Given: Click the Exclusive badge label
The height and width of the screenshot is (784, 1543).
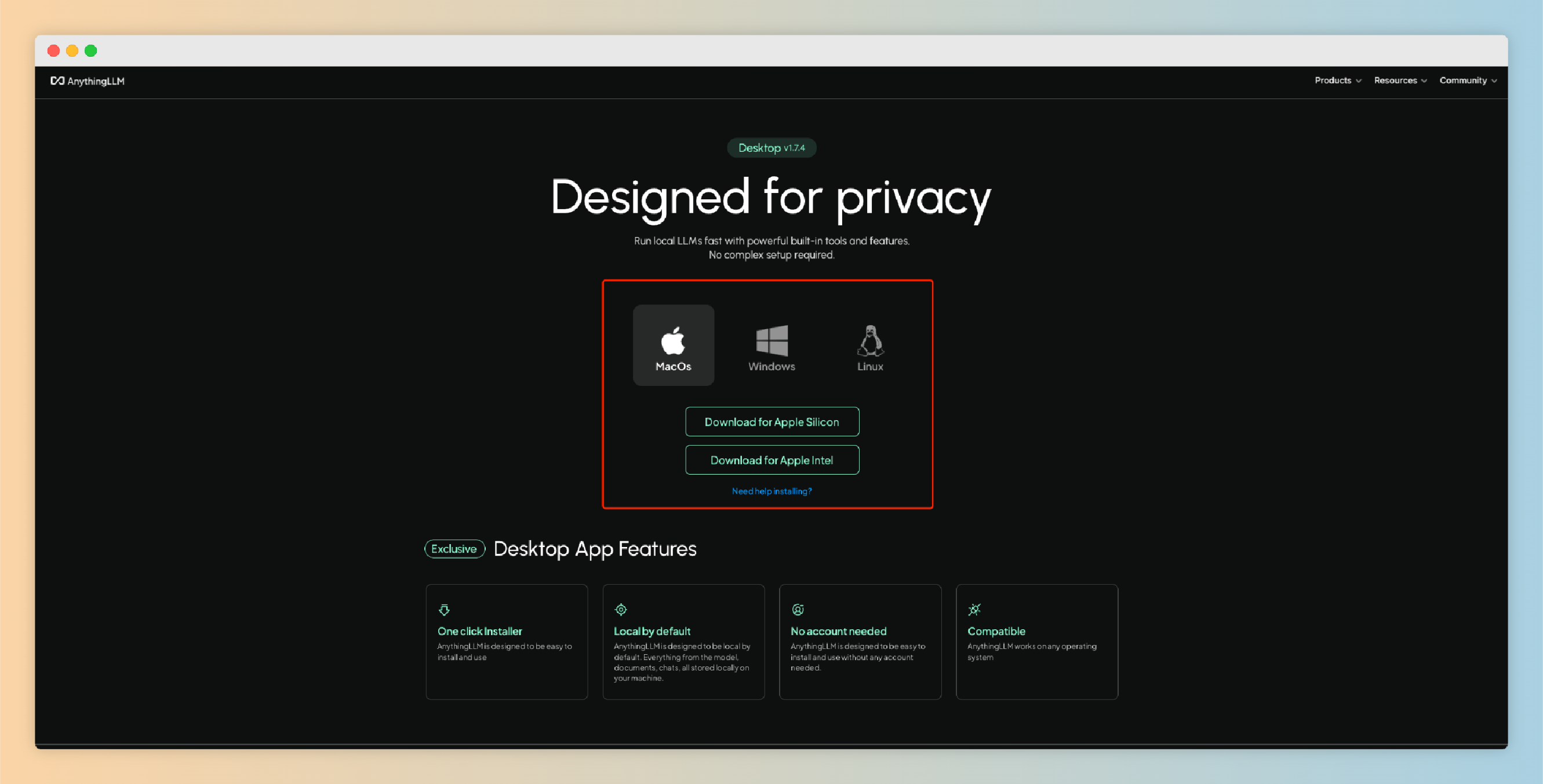Looking at the screenshot, I should tap(454, 549).
